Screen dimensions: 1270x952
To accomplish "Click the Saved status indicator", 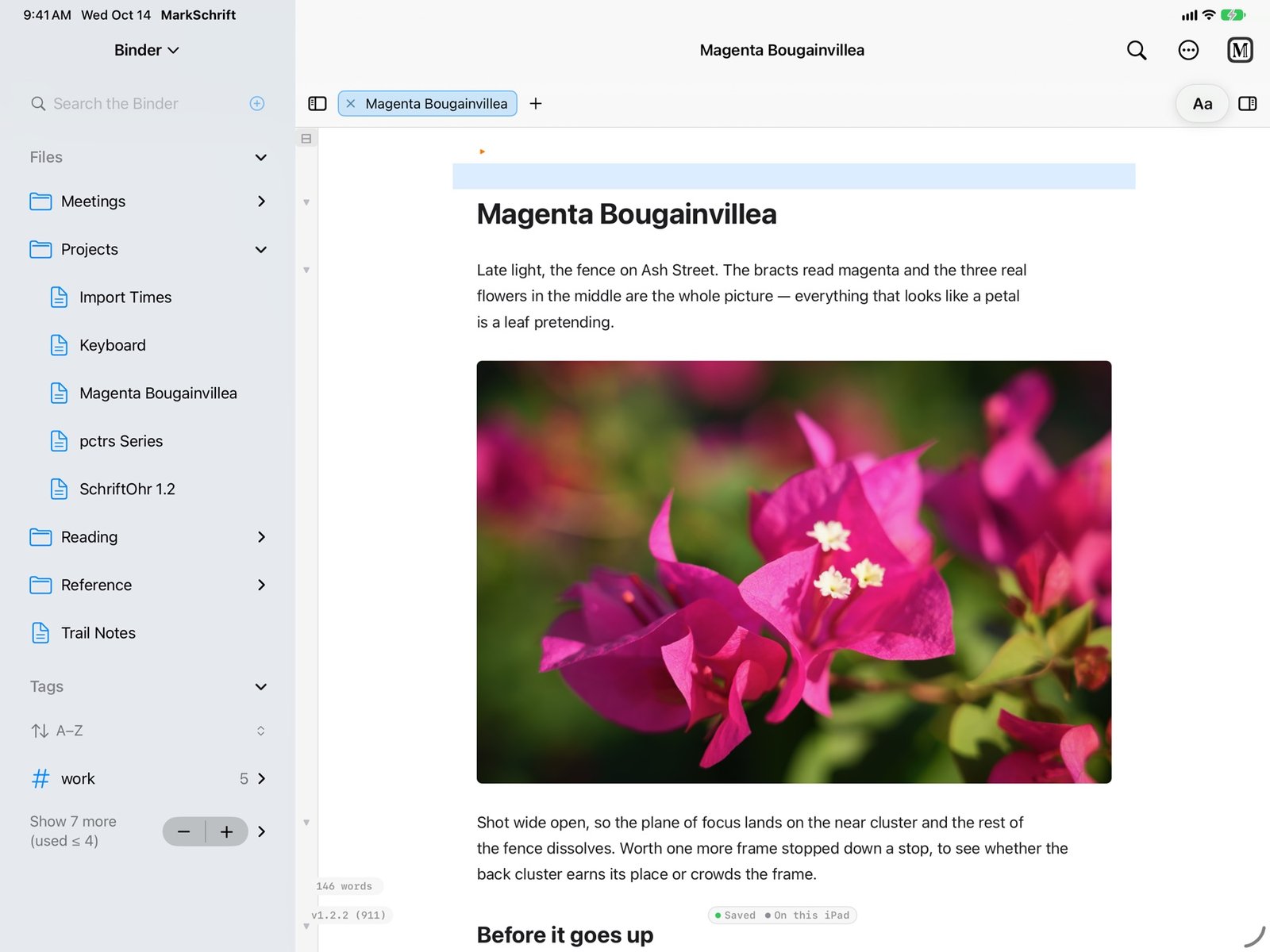I will 735,916.
